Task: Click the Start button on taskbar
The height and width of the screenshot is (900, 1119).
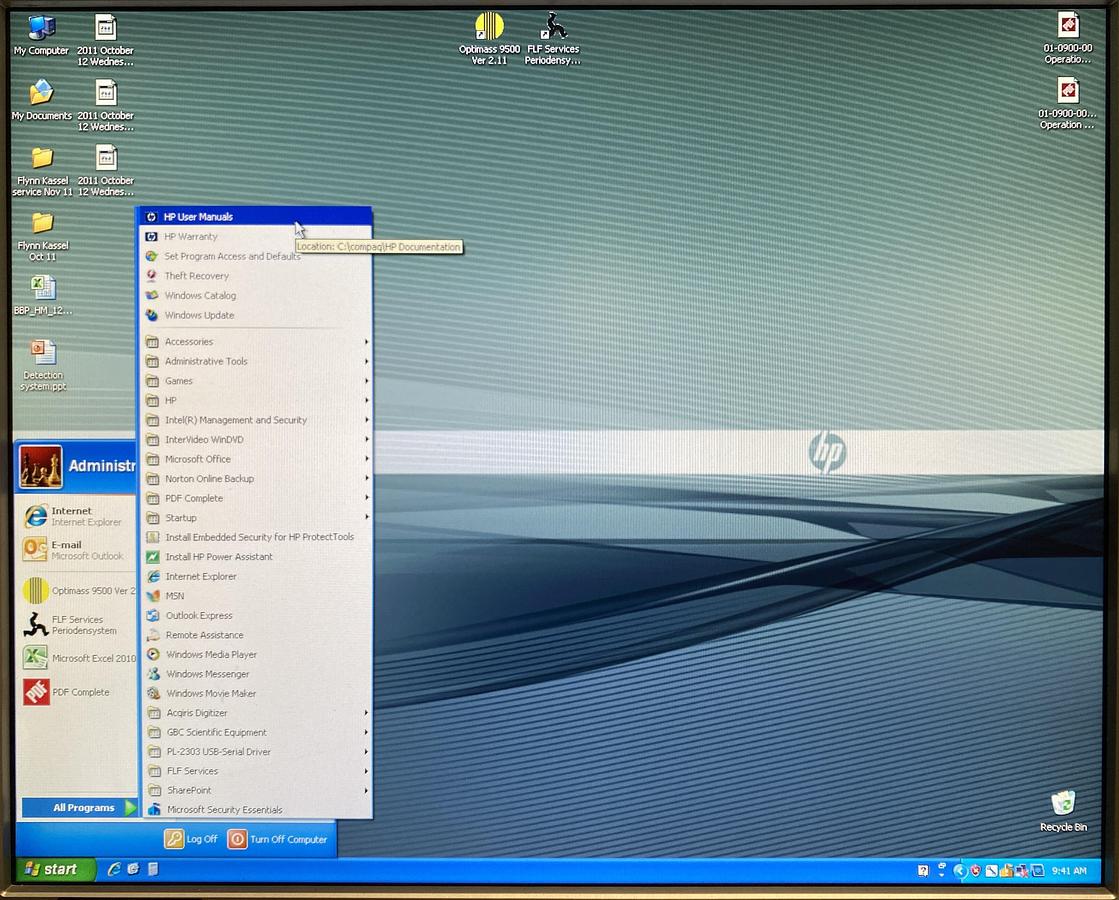Action: tap(54, 870)
